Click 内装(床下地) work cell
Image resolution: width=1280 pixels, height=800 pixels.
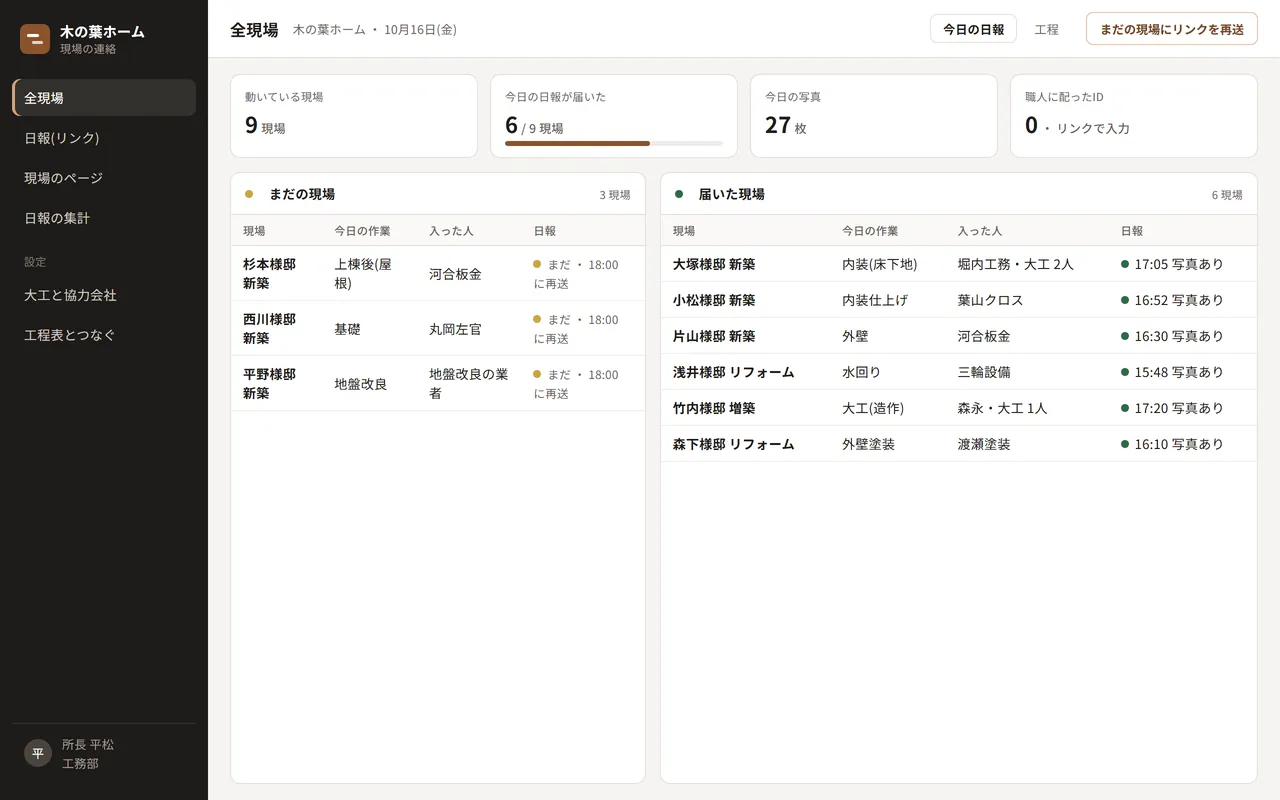(880, 264)
